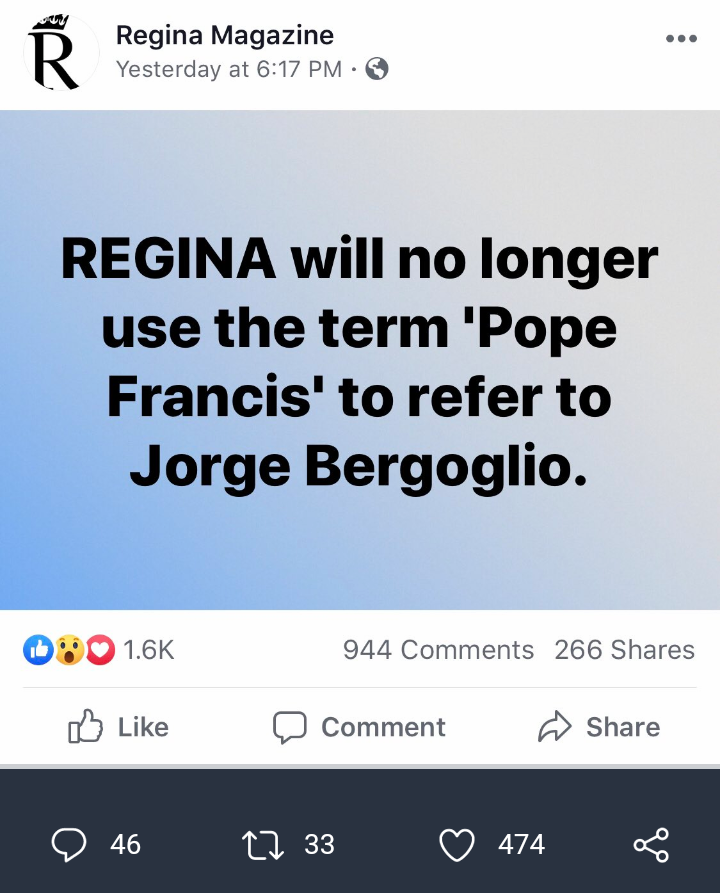View the 1.6K reactions list
Screen dimensions: 720x893
149,650
